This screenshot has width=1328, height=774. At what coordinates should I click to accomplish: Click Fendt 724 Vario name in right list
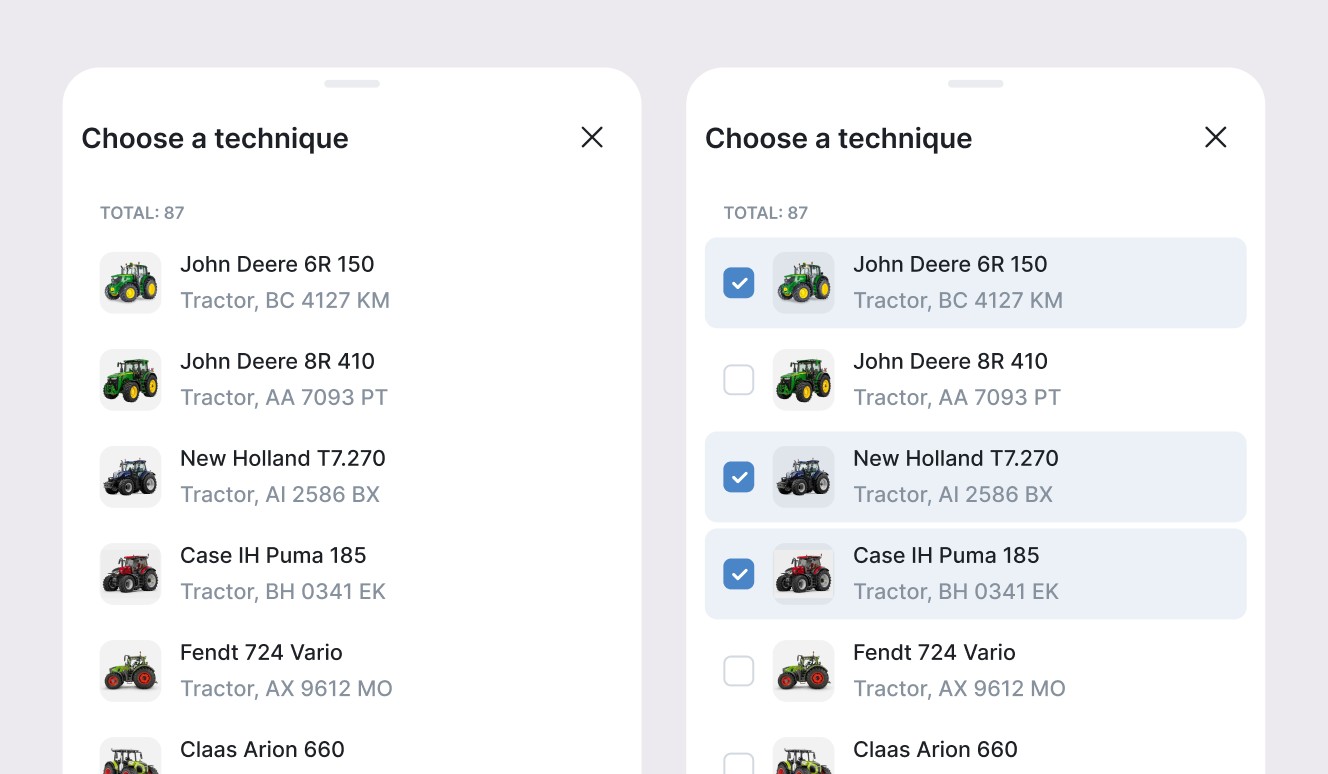934,653
